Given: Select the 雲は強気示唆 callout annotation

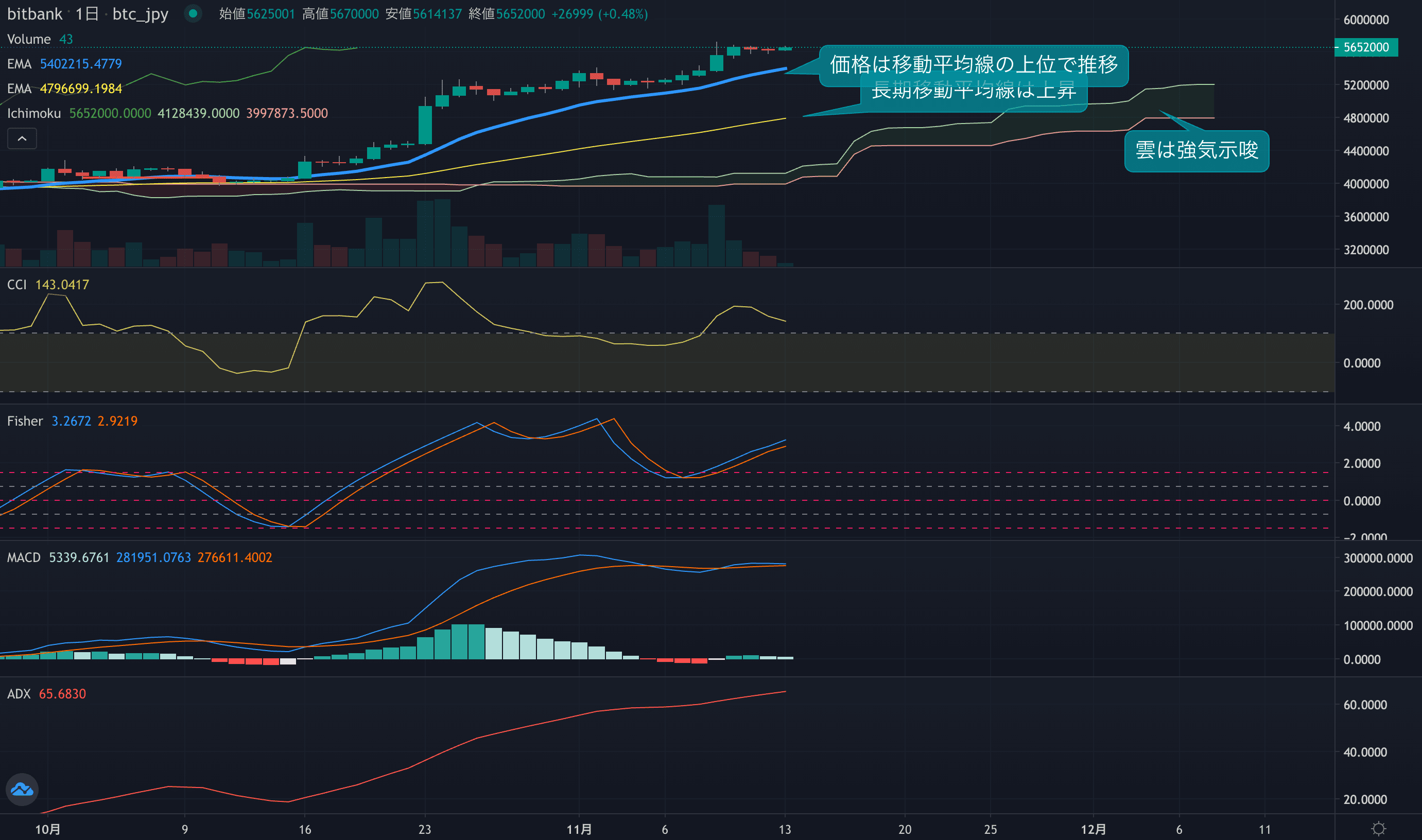Looking at the screenshot, I should 1196,151.
